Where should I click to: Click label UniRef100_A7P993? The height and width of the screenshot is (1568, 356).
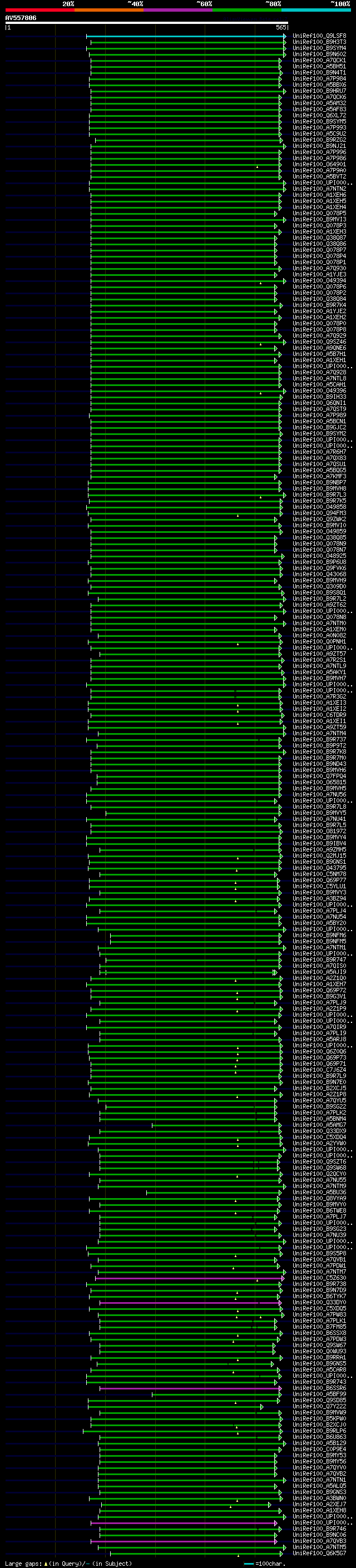pos(319,127)
